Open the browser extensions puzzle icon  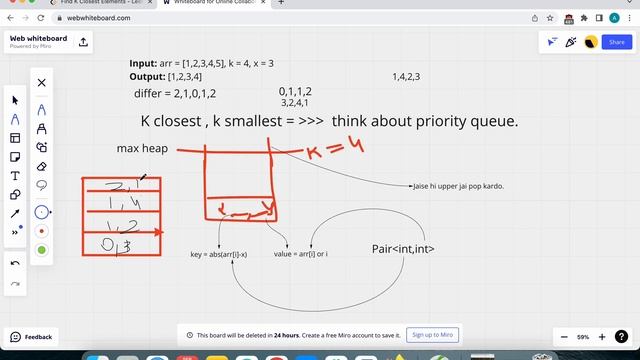click(x=584, y=18)
